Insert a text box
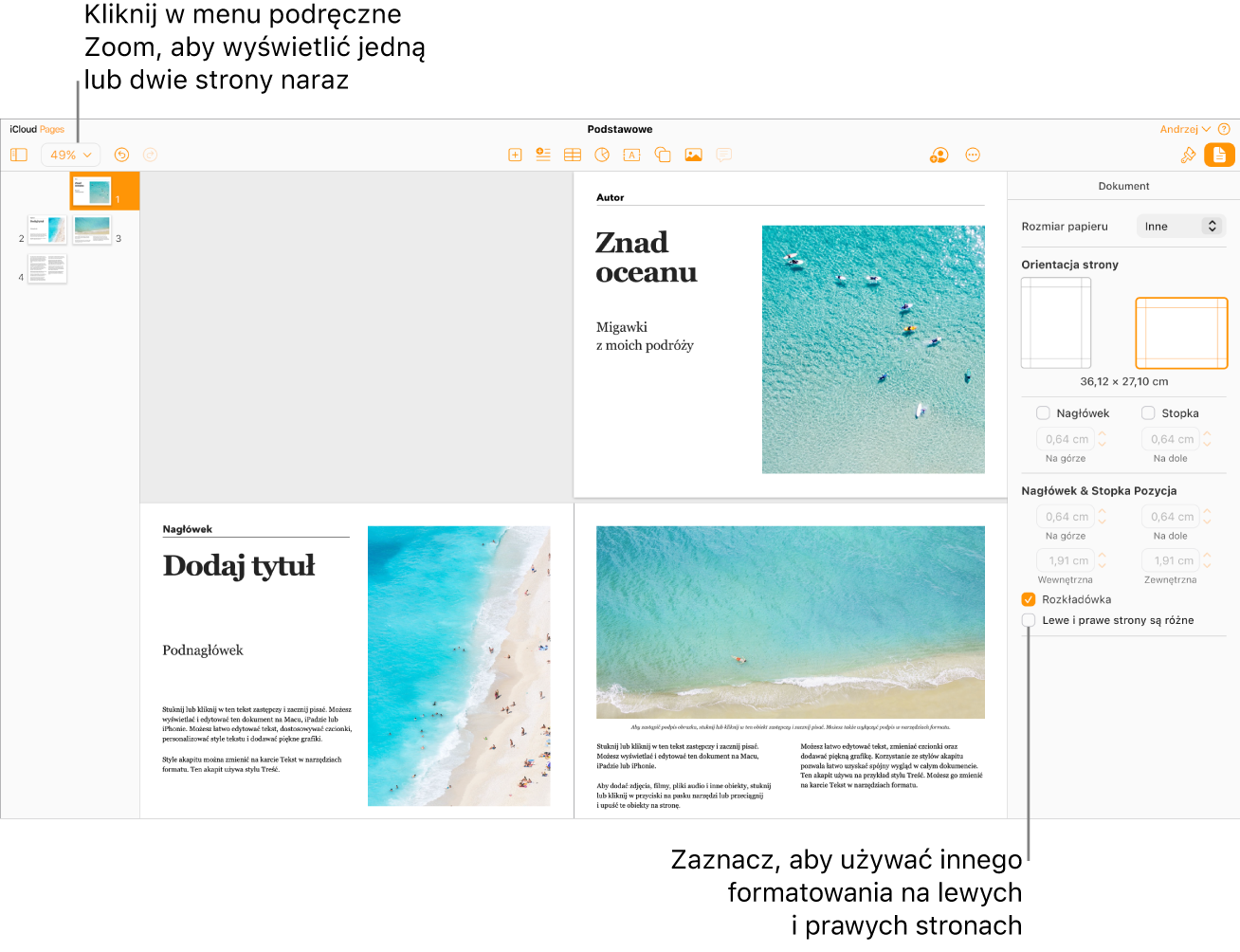Viewport: 1240px width, 952px height. click(x=632, y=155)
